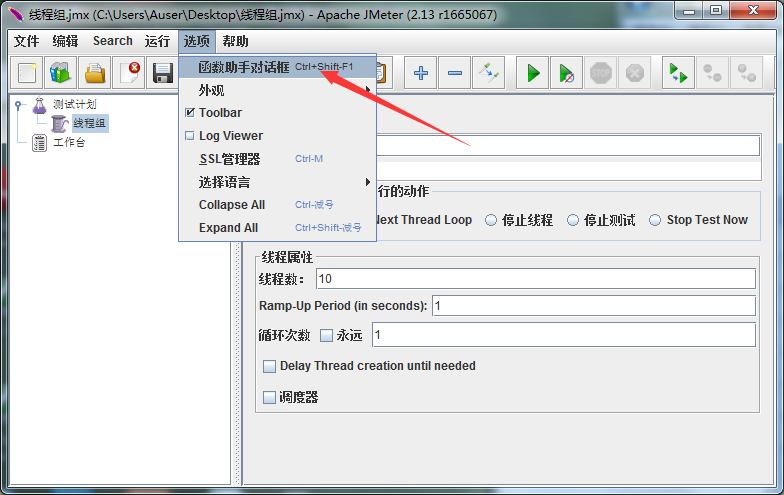Open SSL管理器 from the menu

(277, 159)
